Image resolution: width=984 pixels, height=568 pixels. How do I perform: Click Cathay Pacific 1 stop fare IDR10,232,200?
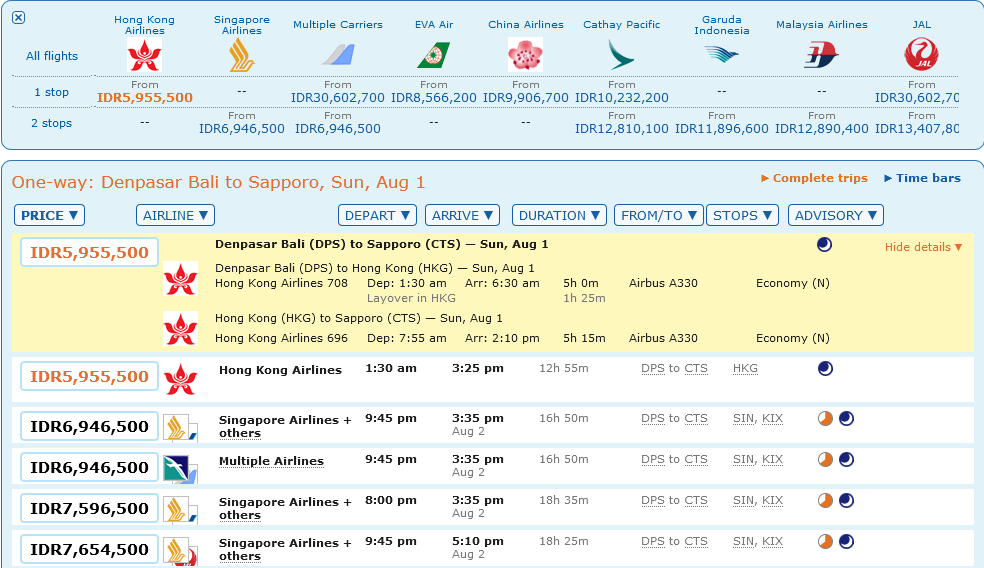tap(621, 98)
